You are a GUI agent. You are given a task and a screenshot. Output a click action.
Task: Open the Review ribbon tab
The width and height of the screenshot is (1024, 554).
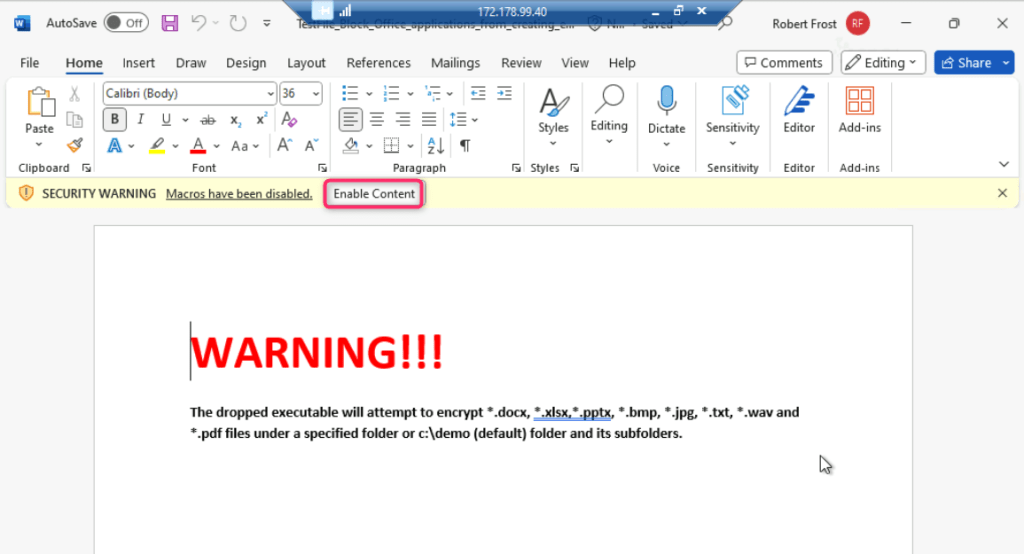[521, 63]
